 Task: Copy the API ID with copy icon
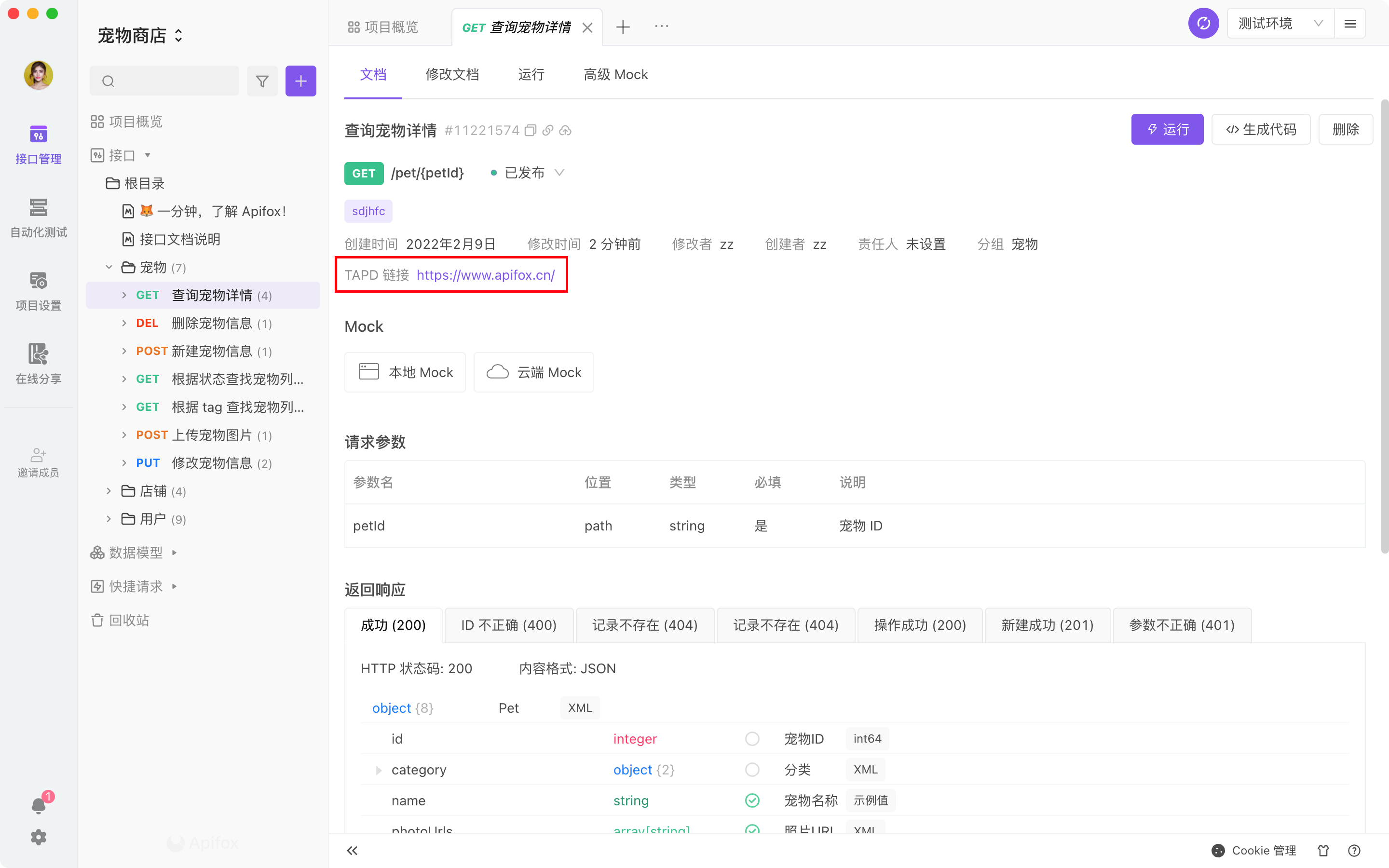(x=531, y=130)
